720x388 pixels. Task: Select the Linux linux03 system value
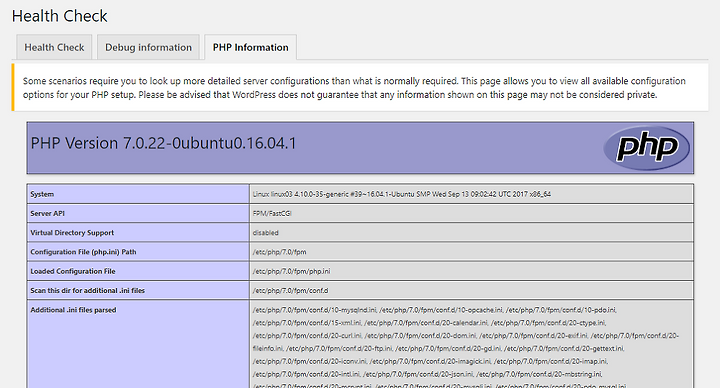point(401,194)
